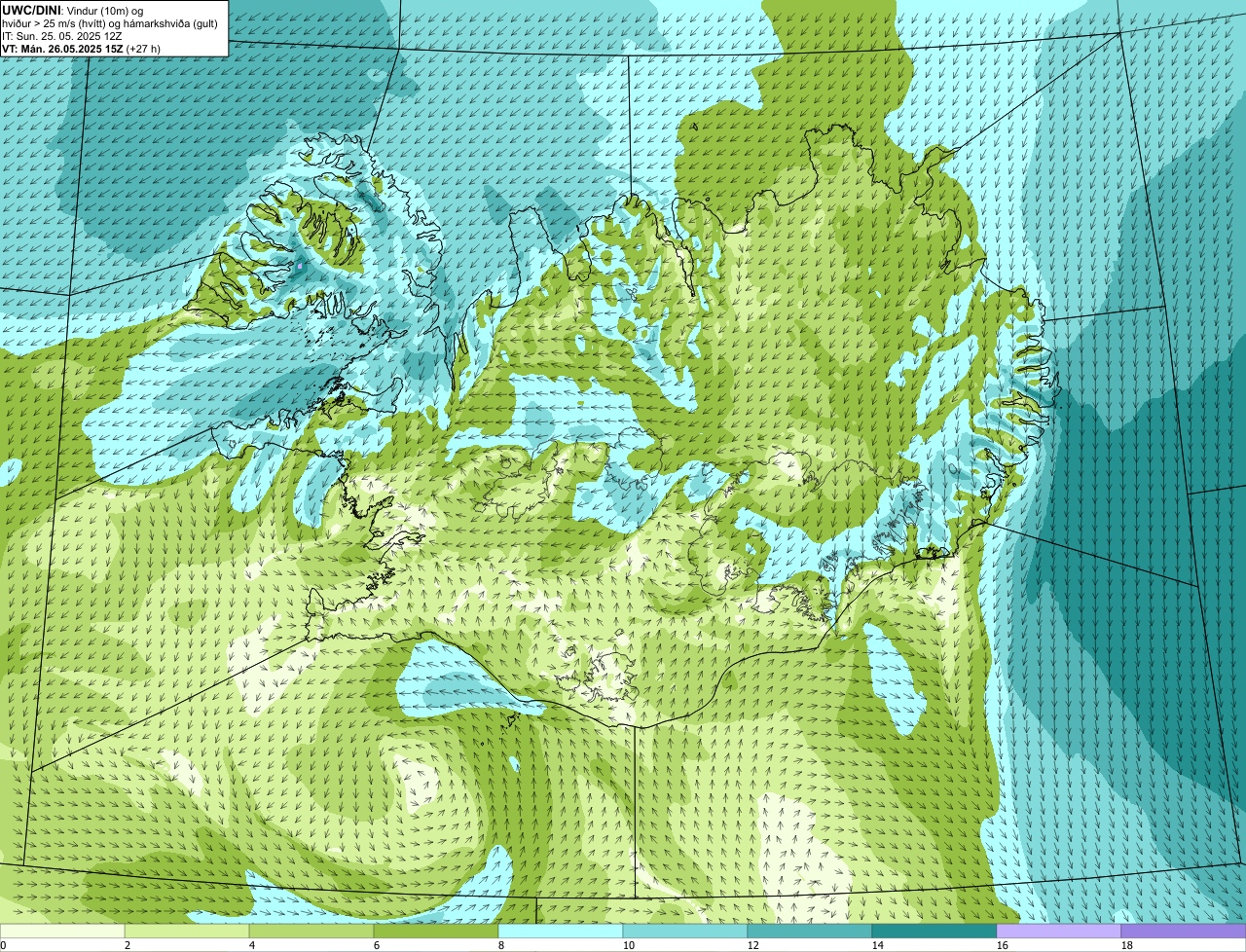Click the '8' label on the wind scale

click(x=501, y=945)
